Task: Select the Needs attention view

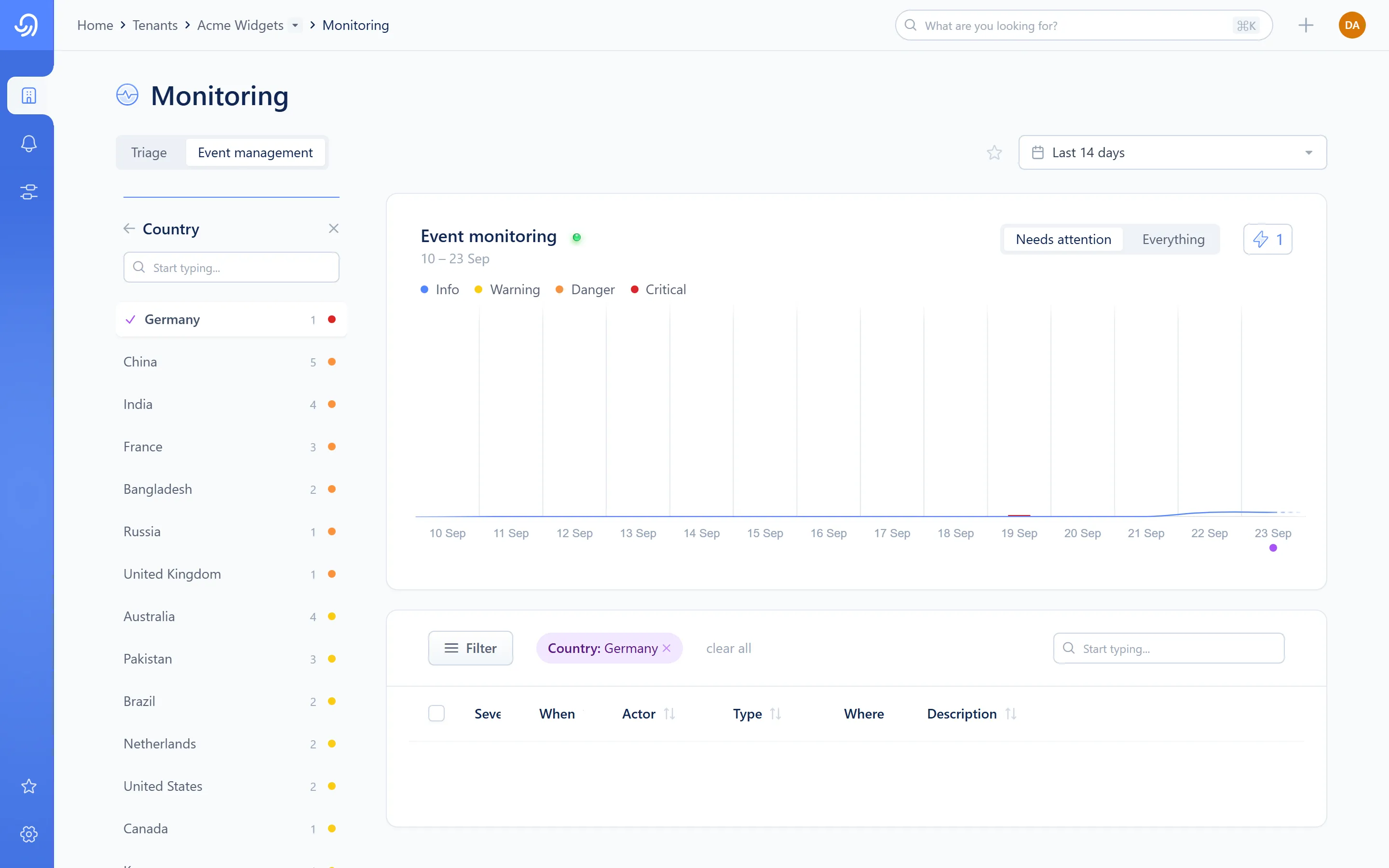Action: tap(1063, 239)
